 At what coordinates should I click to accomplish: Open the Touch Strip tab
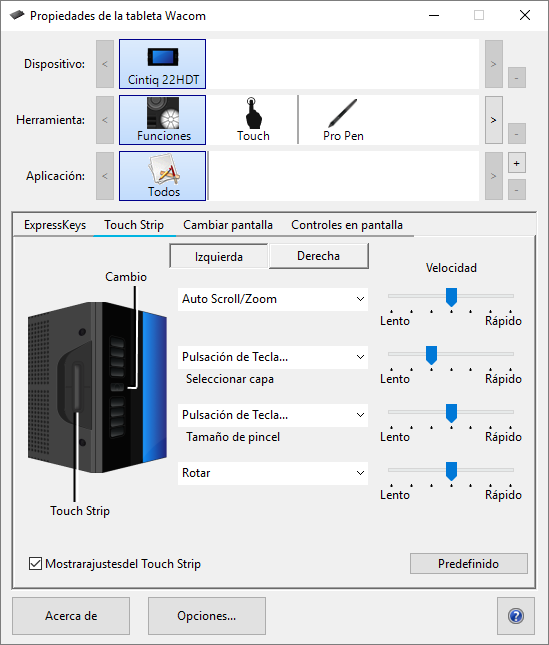point(134,225)
